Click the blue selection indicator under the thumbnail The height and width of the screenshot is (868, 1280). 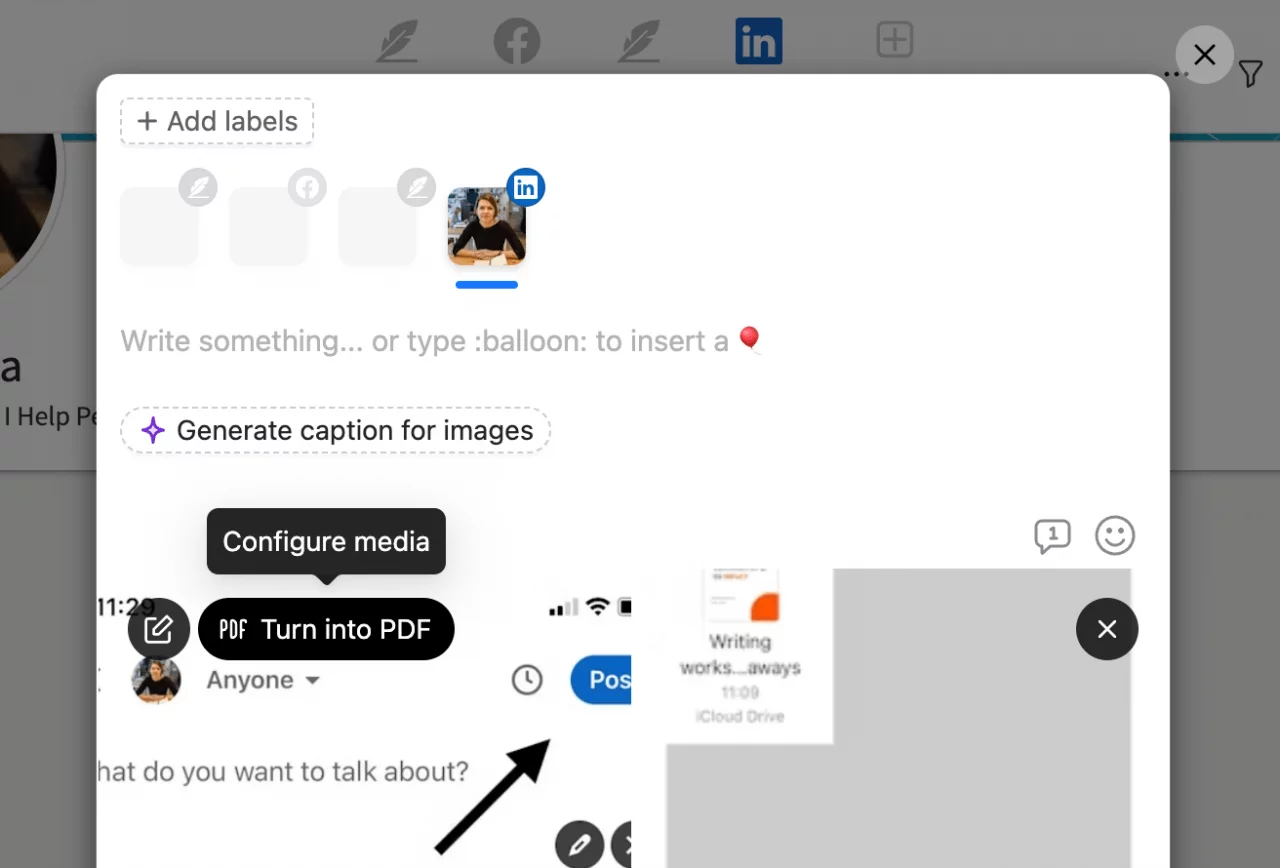(487, 285)
